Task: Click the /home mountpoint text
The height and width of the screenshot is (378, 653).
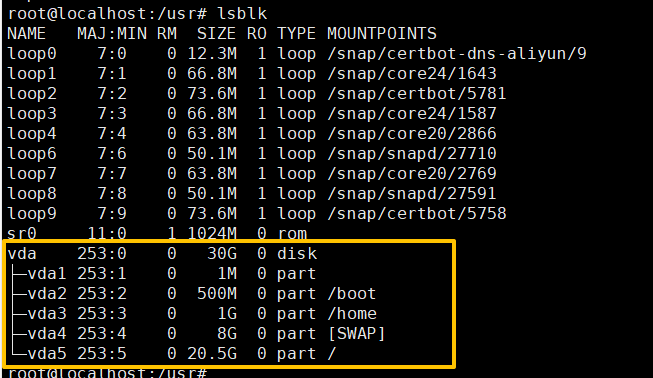Action: [351, 313]
